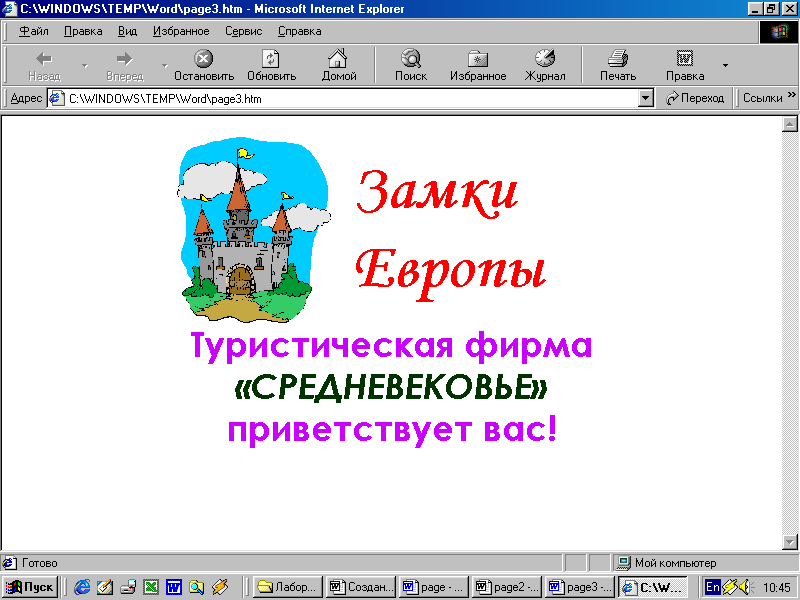Open the Журнал history pane
This screenshot has width=800, height=600.
tap(545, 65)
